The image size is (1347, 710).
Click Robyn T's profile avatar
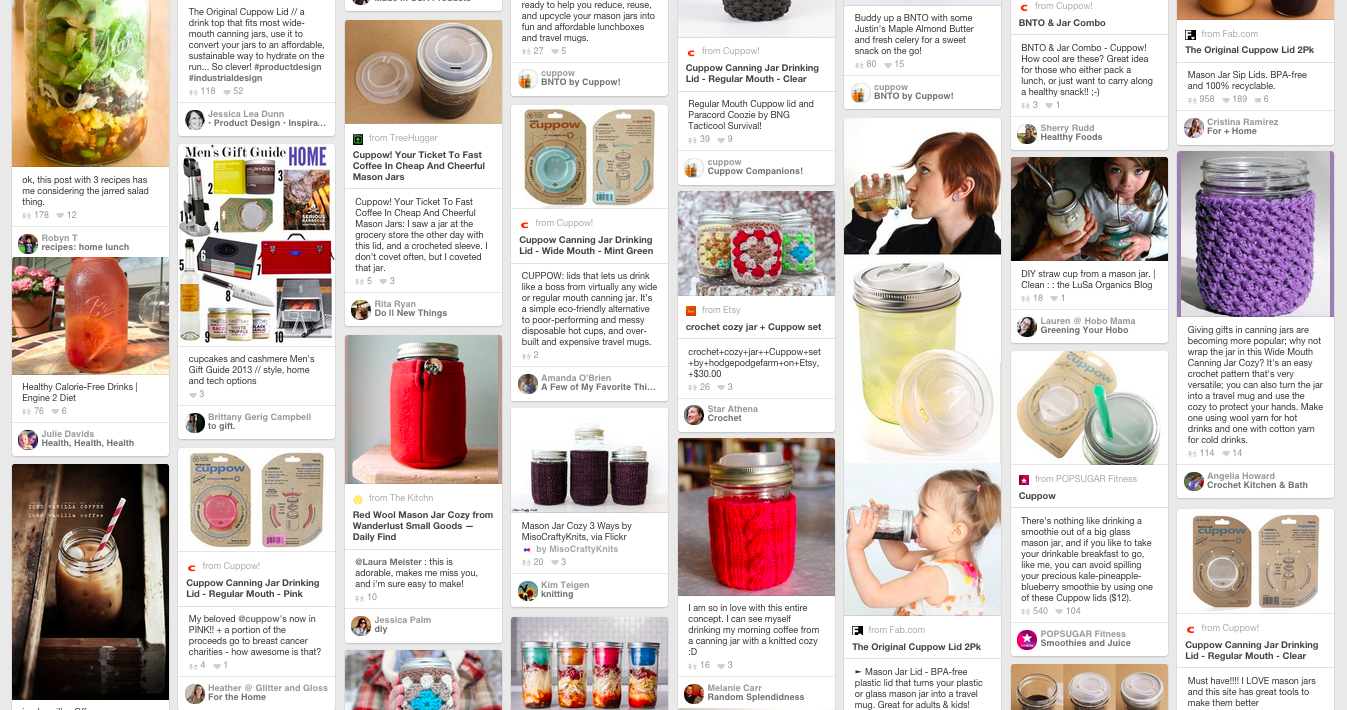(28, 243)
